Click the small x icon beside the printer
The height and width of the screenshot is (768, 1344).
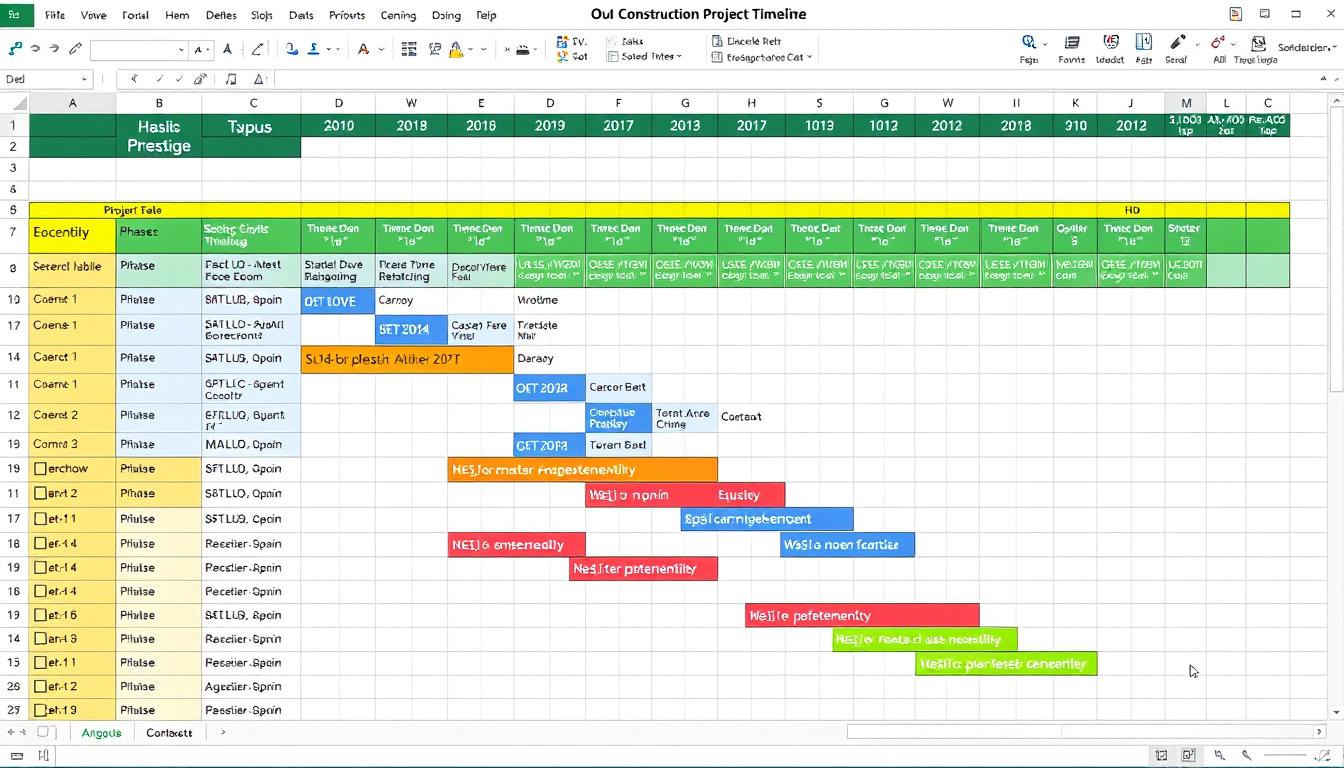point(507,49)
